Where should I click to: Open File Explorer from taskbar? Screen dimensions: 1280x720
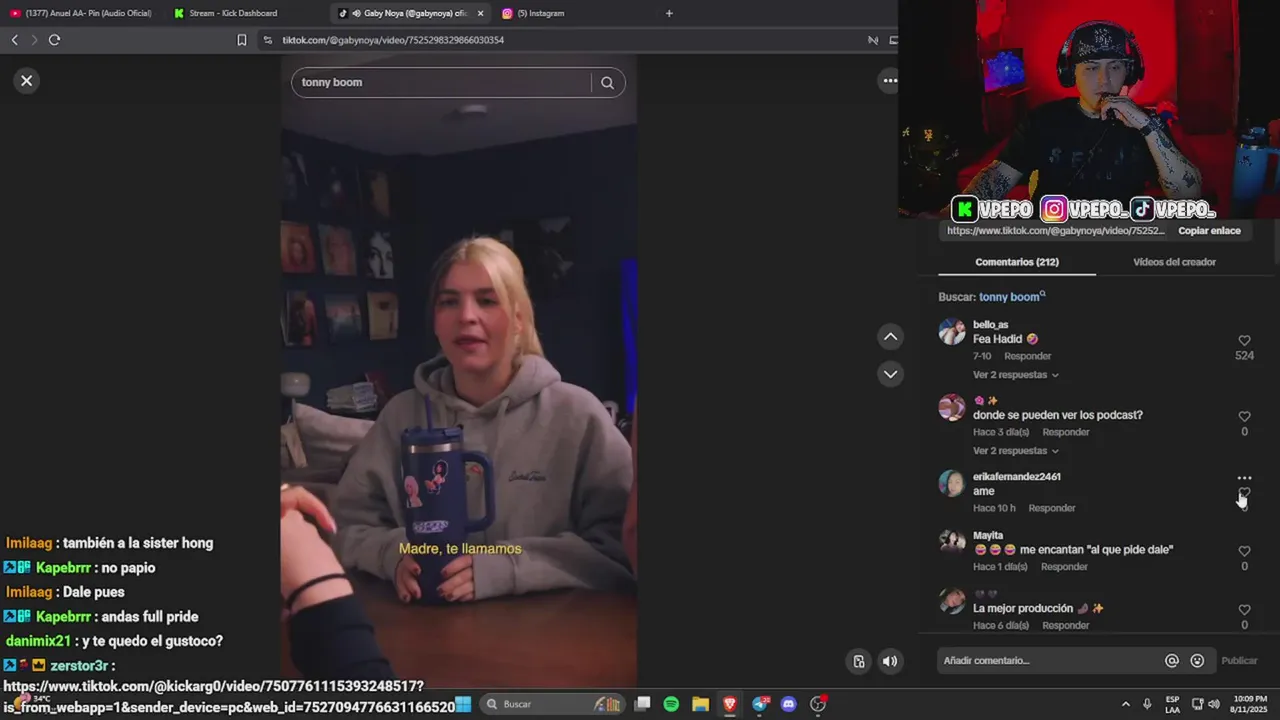[700, 704]
